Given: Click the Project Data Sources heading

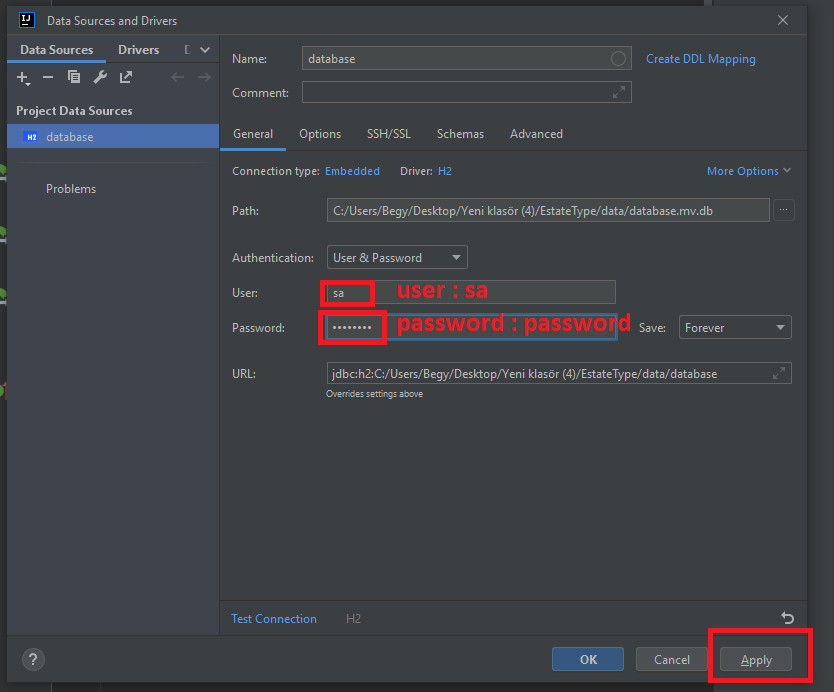Looking at the screenshot, I should click(74, 111).
